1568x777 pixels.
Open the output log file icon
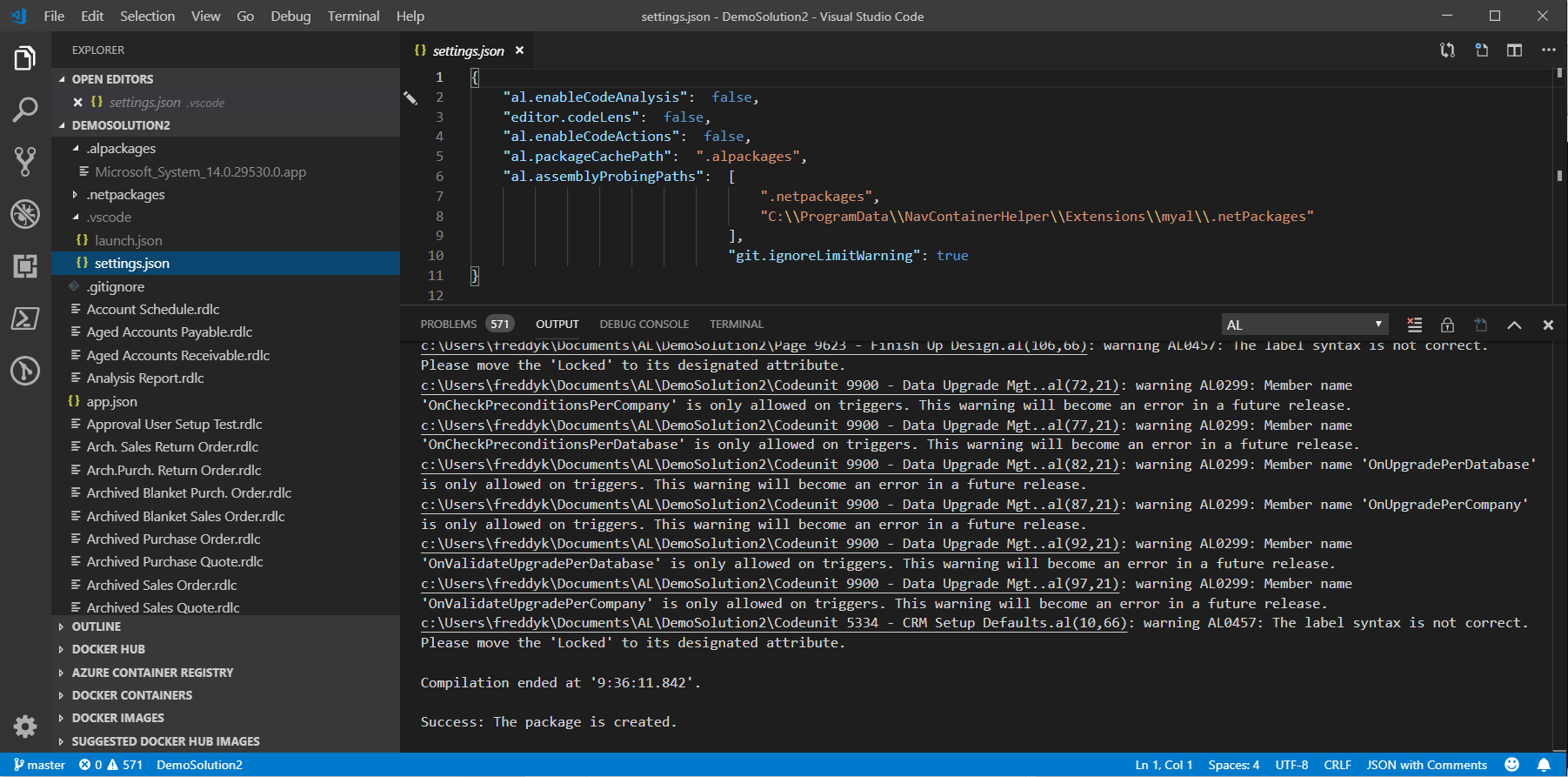coord(1480,325)
